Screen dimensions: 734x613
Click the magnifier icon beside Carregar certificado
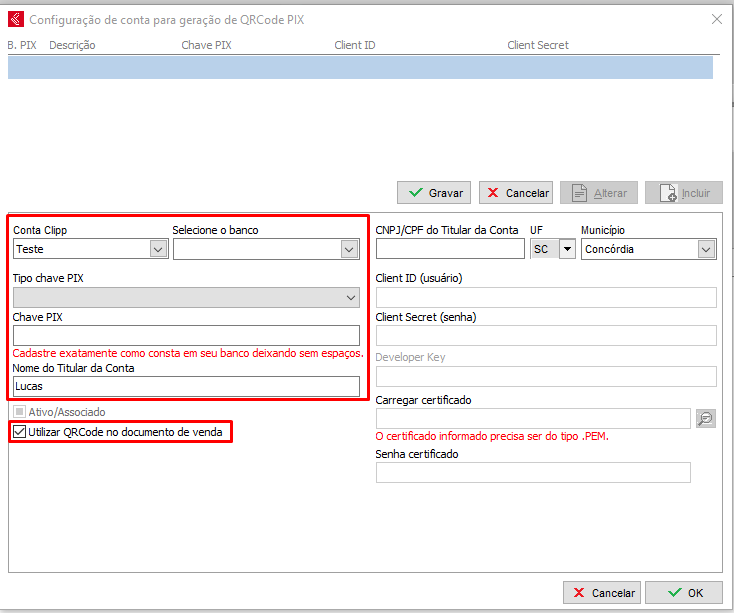coord(706,419)
